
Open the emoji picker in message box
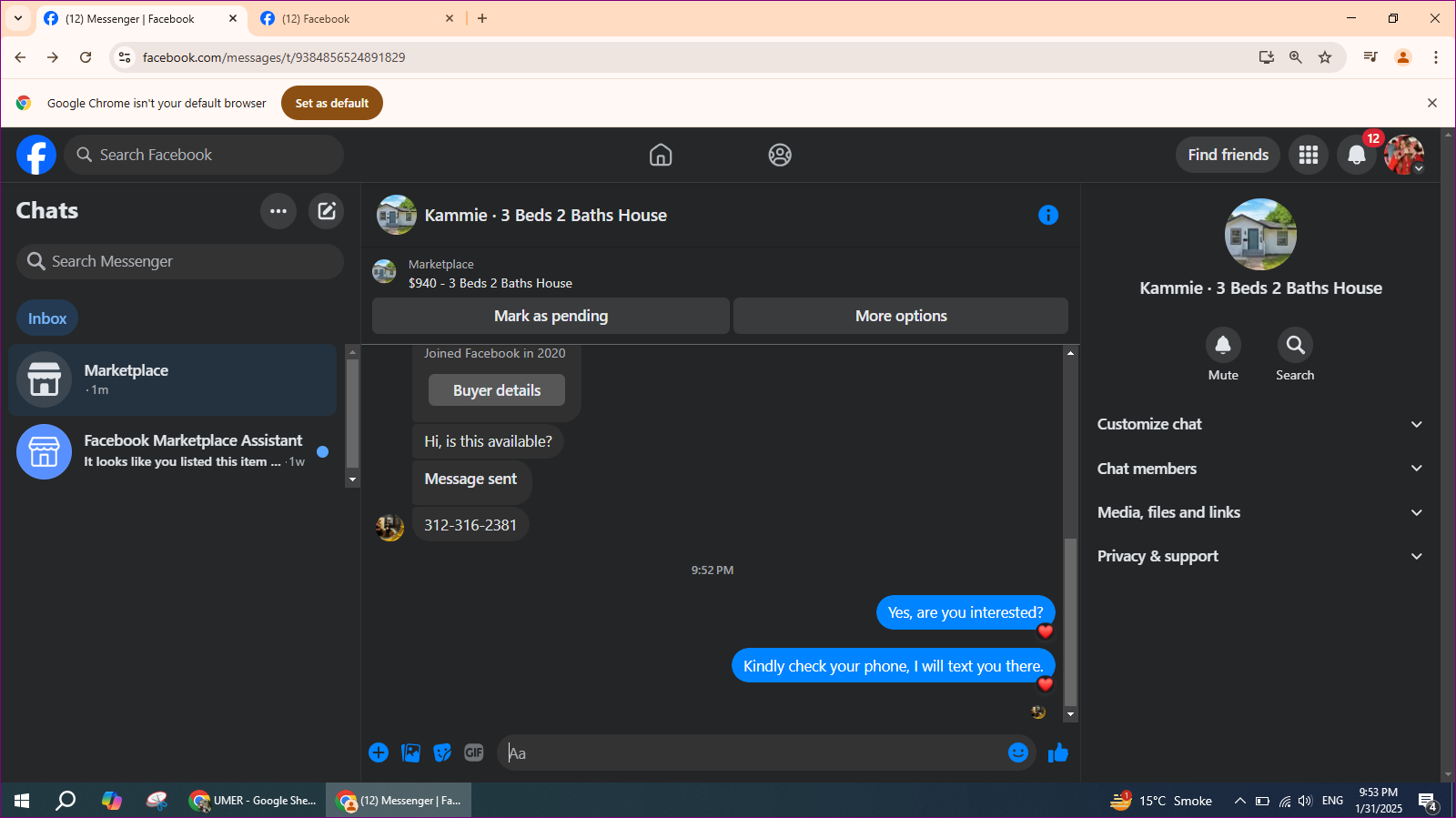tap(1018, 752)
